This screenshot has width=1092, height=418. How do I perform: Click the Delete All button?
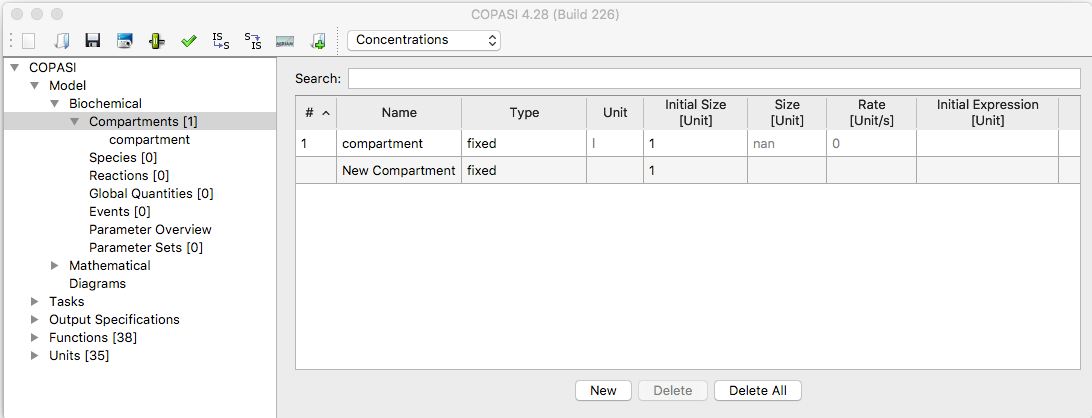758,390
